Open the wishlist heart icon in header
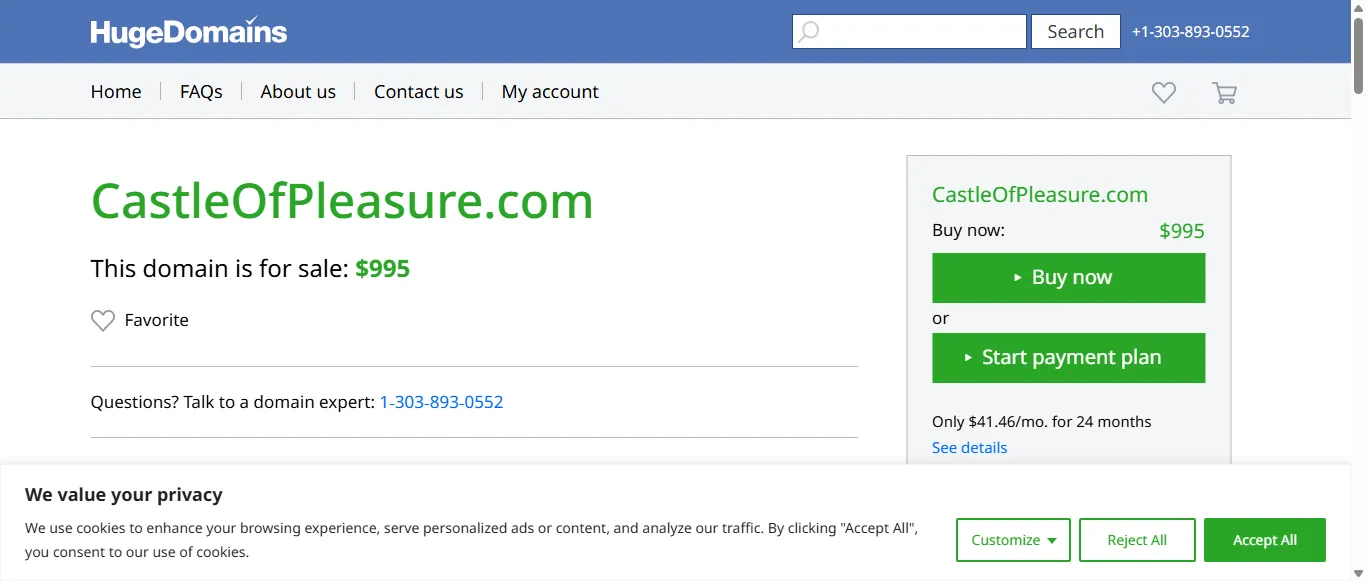Viewport: 1366px width, 581px height. [1163, 92]
